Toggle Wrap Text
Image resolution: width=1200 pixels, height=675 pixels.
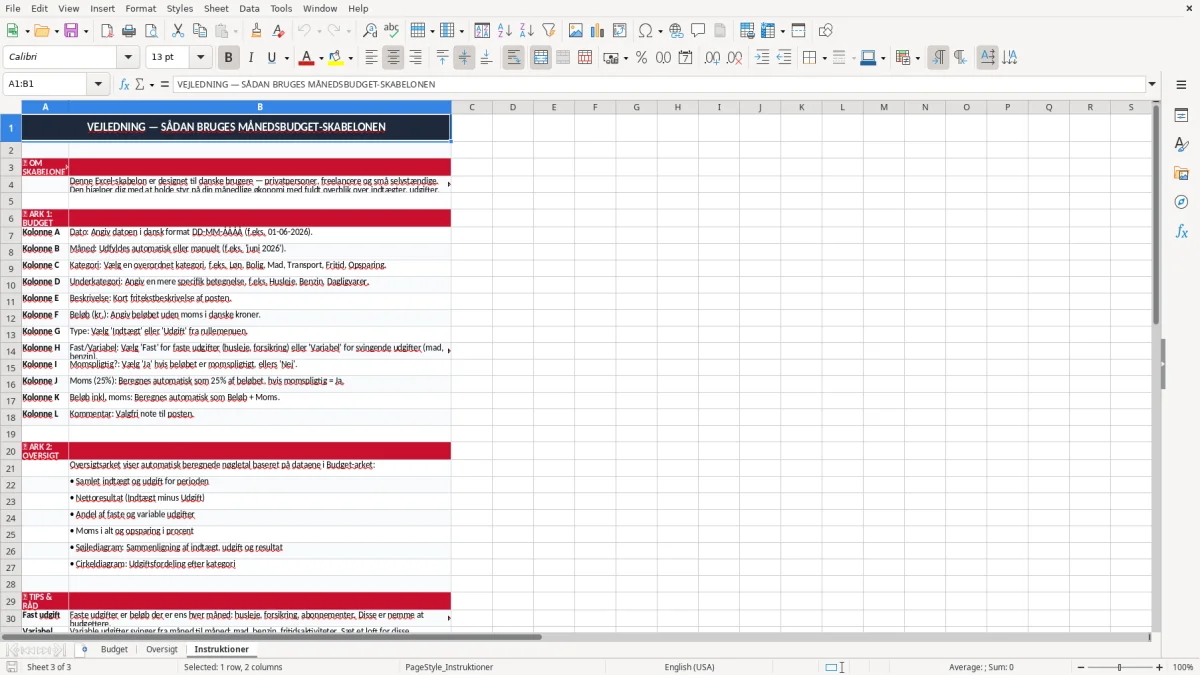coord(514,58)
